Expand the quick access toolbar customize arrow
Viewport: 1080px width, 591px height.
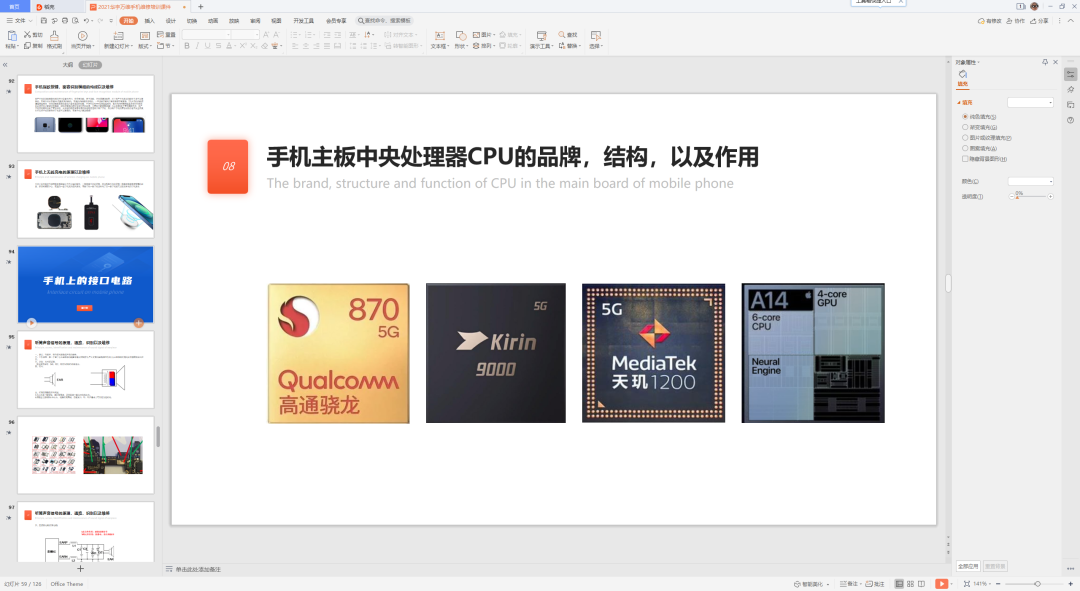pyautogui.click(x=111, y=21)
